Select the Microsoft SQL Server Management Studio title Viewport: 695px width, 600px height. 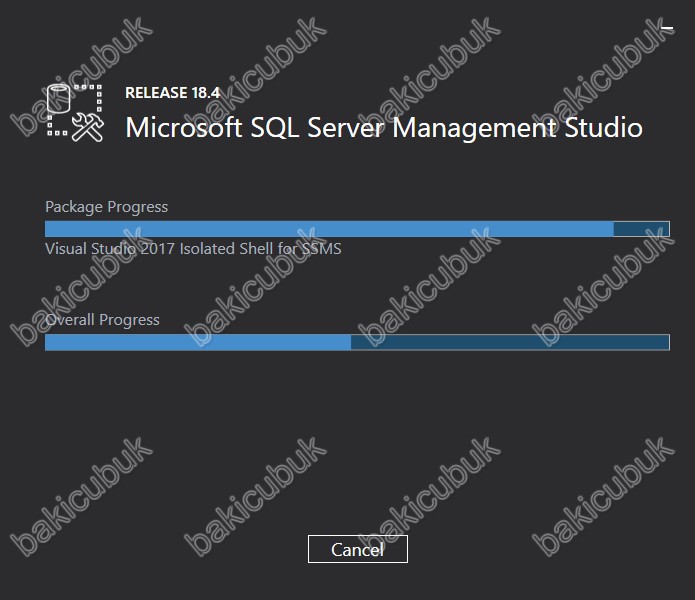tap(384, 128)
